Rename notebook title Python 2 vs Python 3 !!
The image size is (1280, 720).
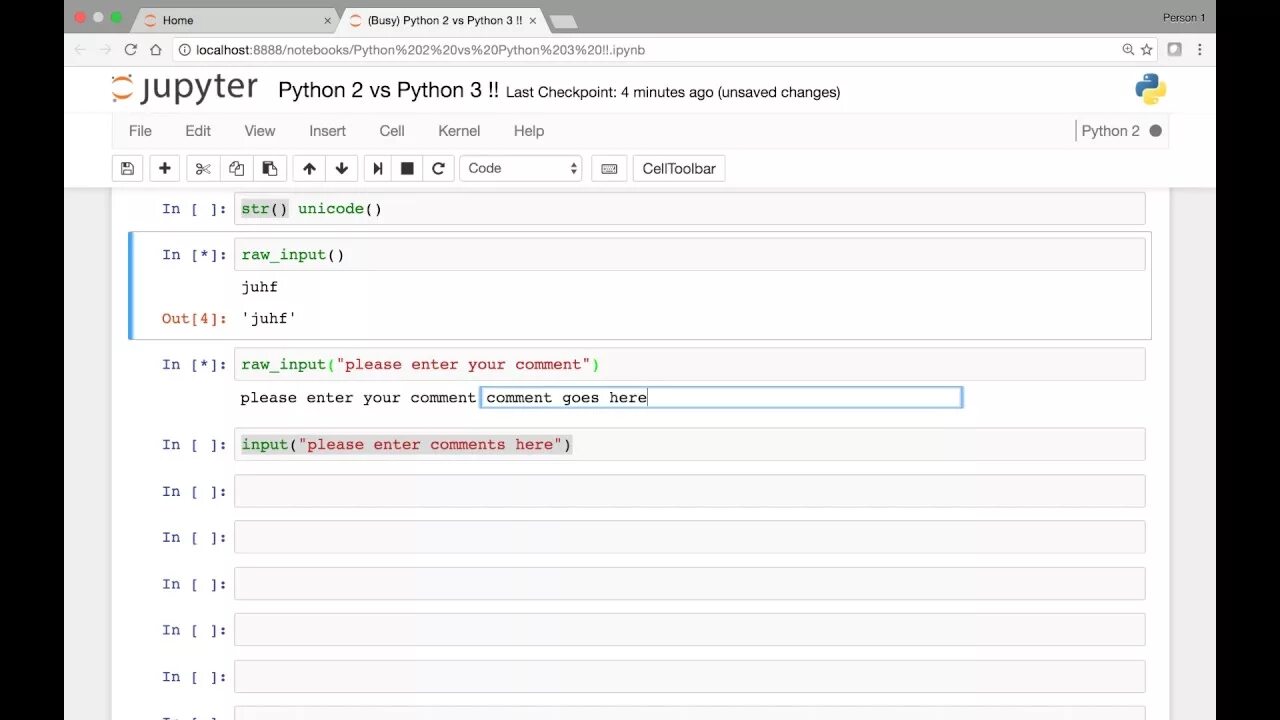[x=388, y=90]
